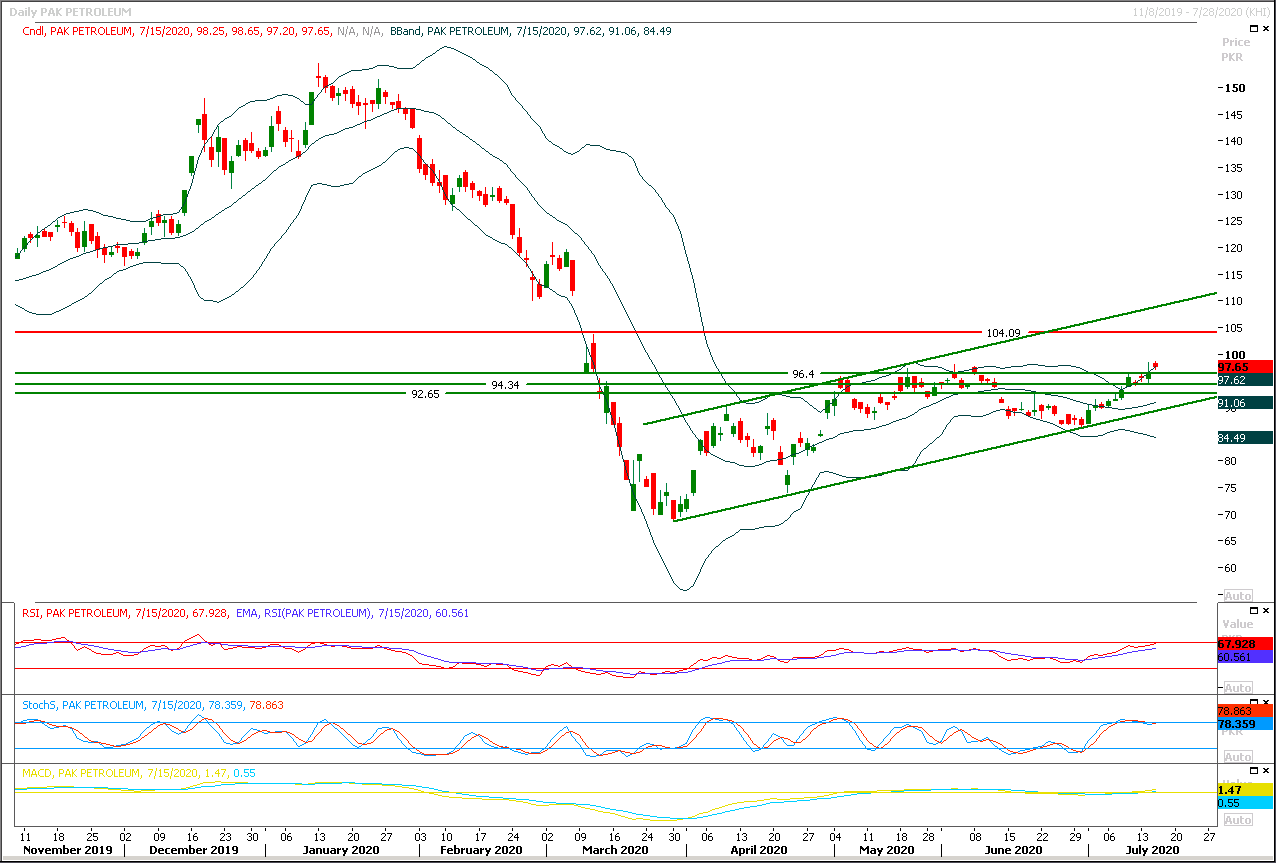The width and height of the screenshot is (1276, 863).
Task: Click the 100 price axis label
Action: tap(1234, 354)
